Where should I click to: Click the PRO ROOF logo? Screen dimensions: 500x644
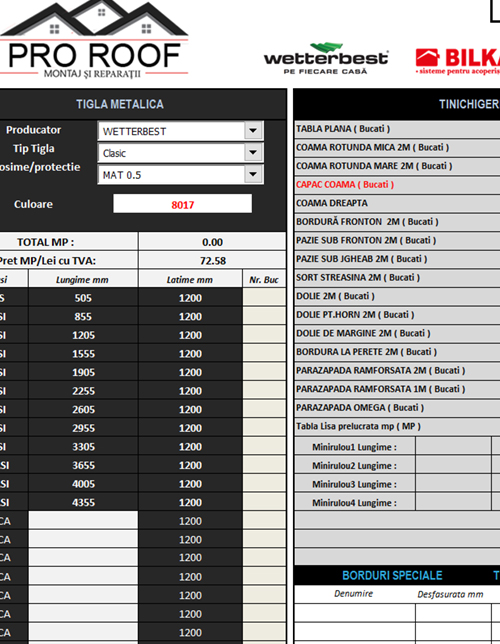(94, 39)
